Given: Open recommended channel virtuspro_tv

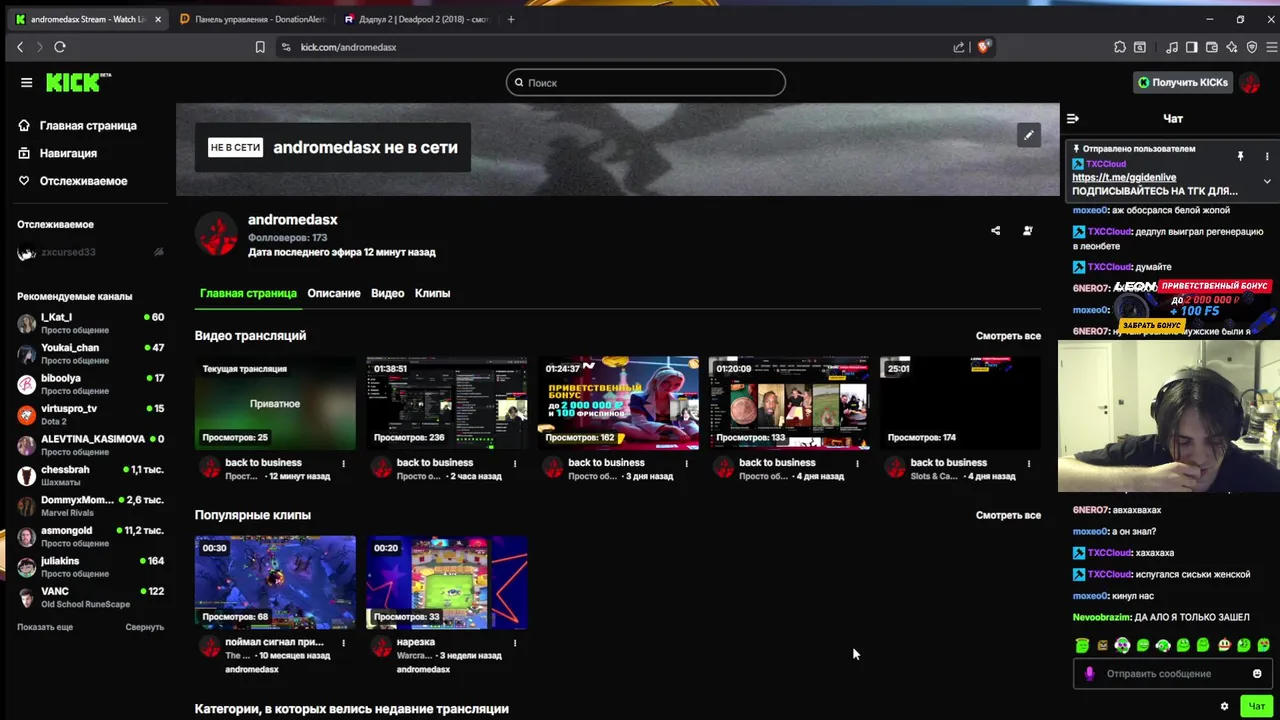Looking at the screenshot, I should [90, 414].
